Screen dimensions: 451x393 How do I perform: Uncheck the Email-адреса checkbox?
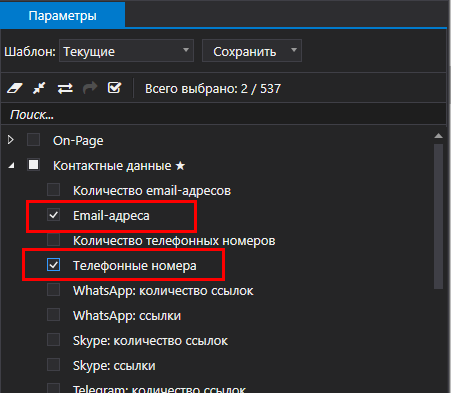53,215
